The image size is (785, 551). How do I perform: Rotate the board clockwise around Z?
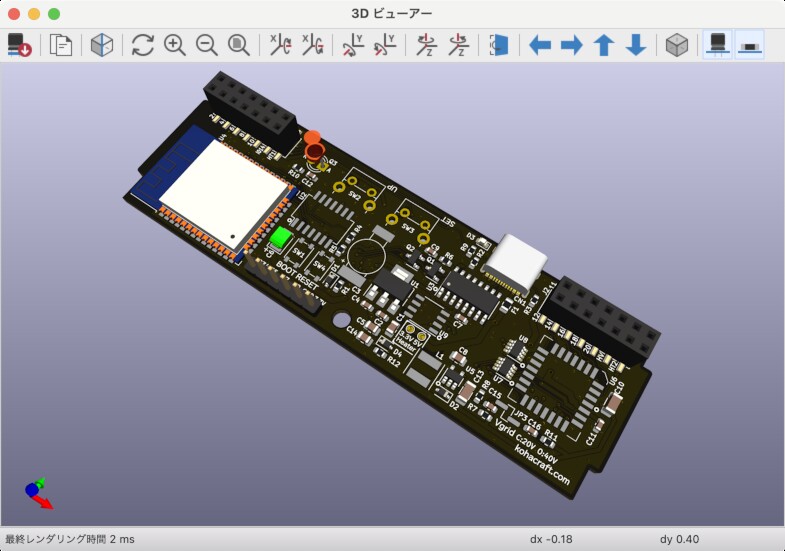[427, 45]
